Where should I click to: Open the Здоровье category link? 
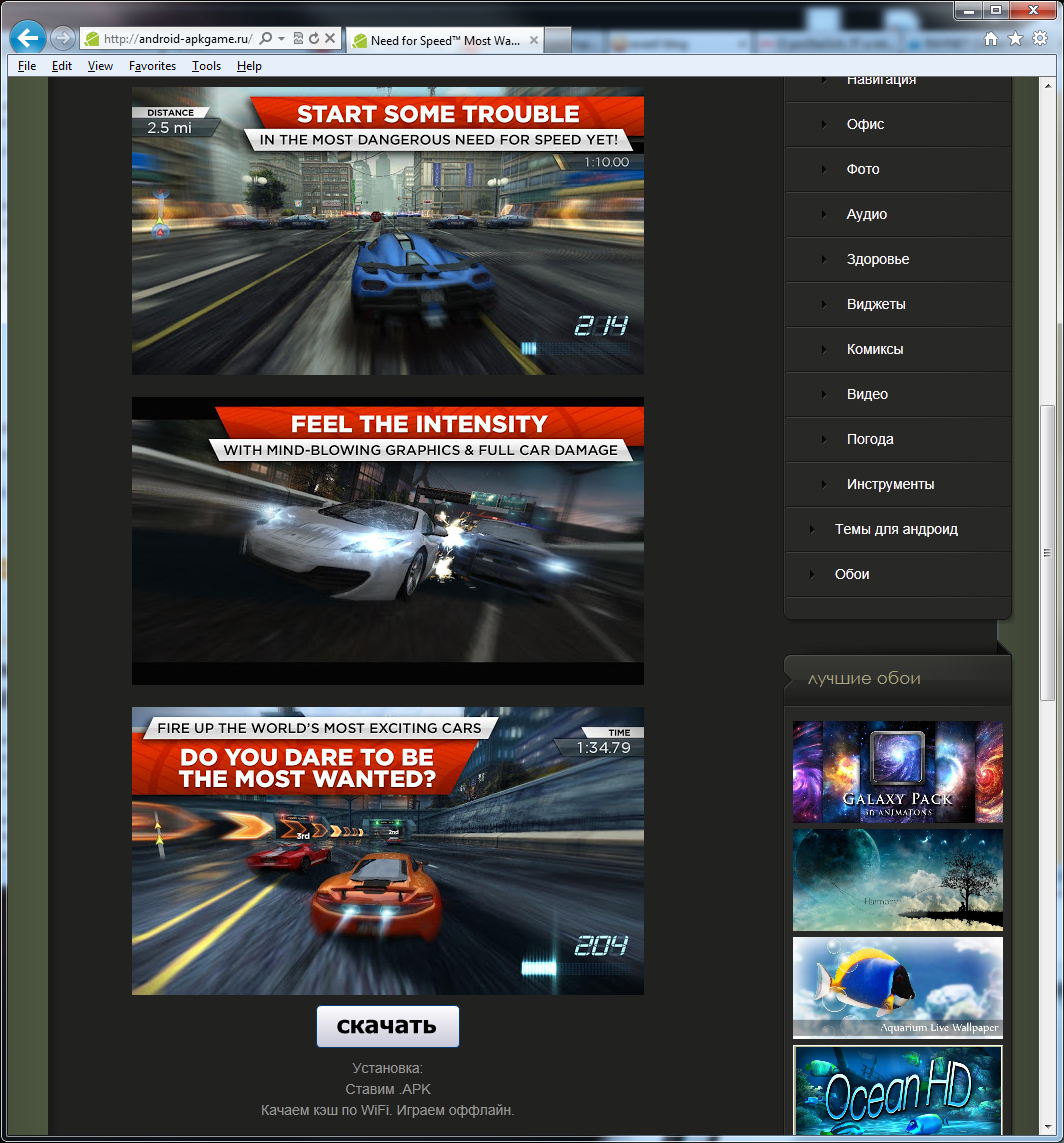[x=877, y=260]
